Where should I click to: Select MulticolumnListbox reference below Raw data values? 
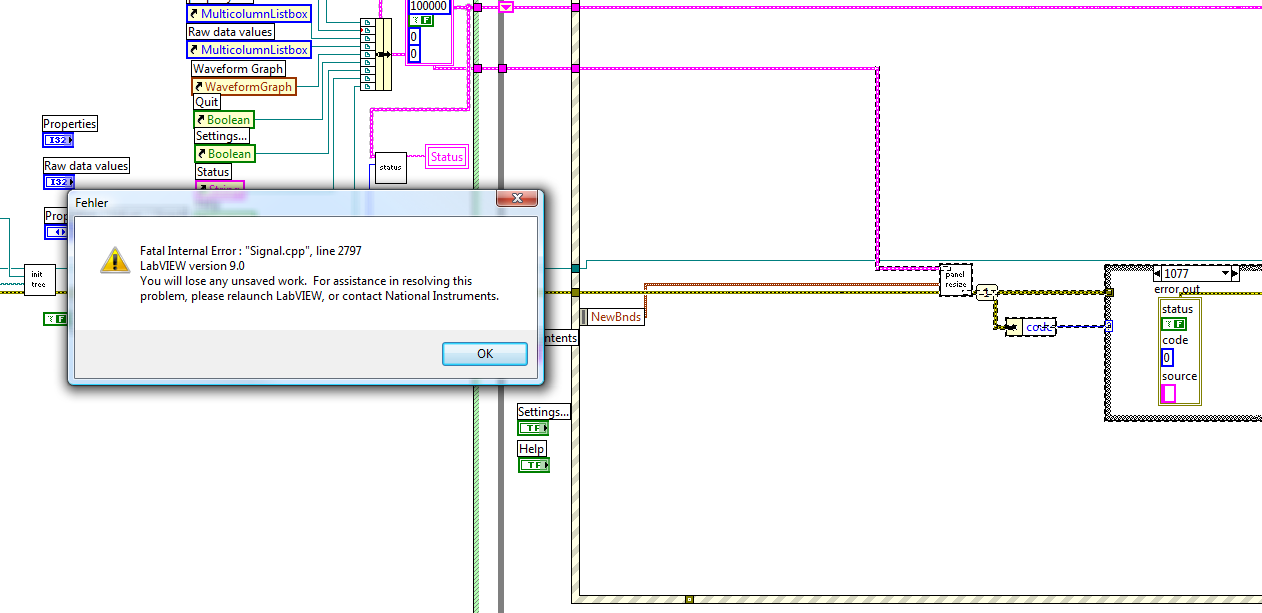(x=249, y=50)
